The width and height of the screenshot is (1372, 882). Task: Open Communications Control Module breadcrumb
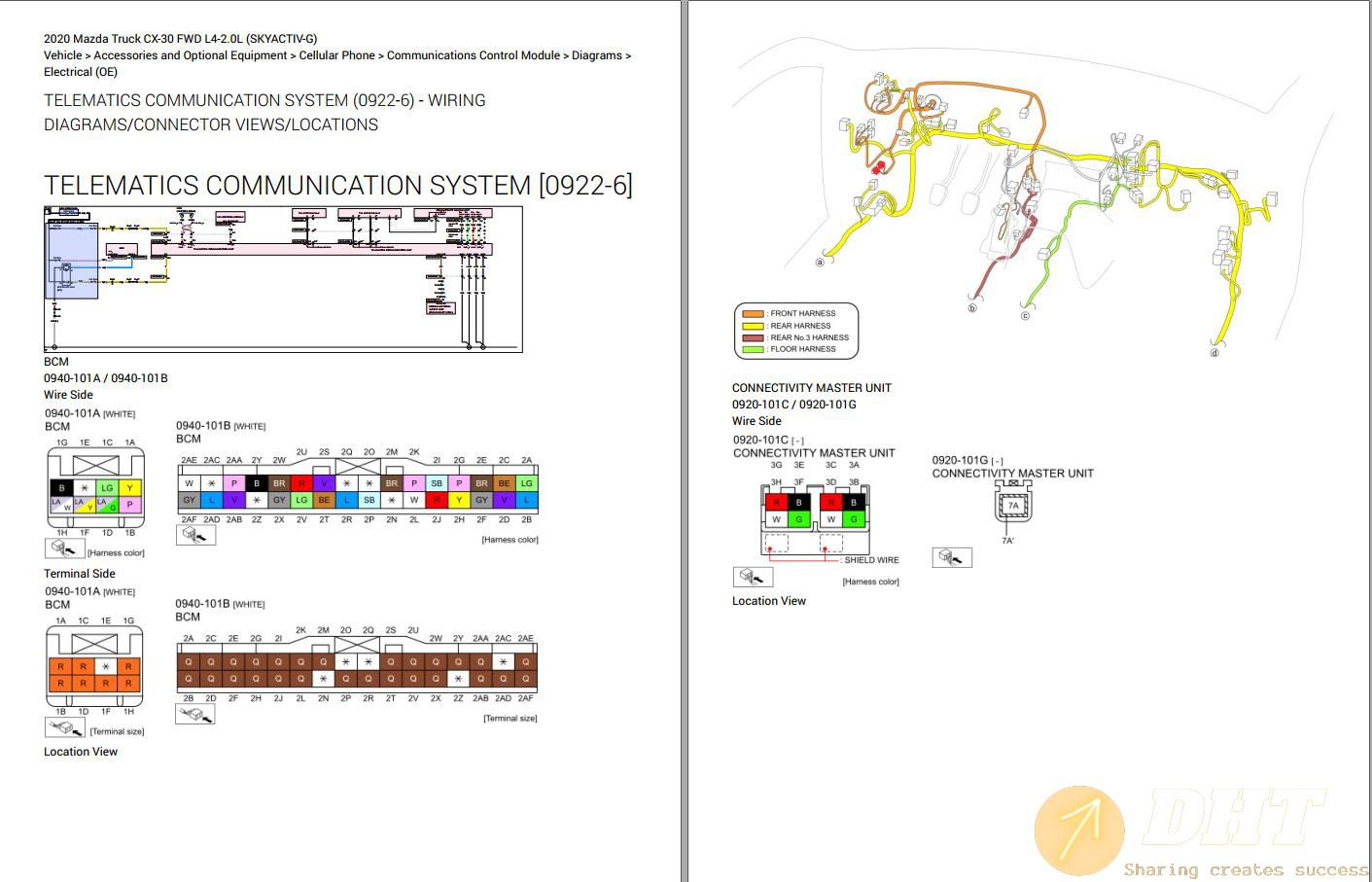coord(474,55)
